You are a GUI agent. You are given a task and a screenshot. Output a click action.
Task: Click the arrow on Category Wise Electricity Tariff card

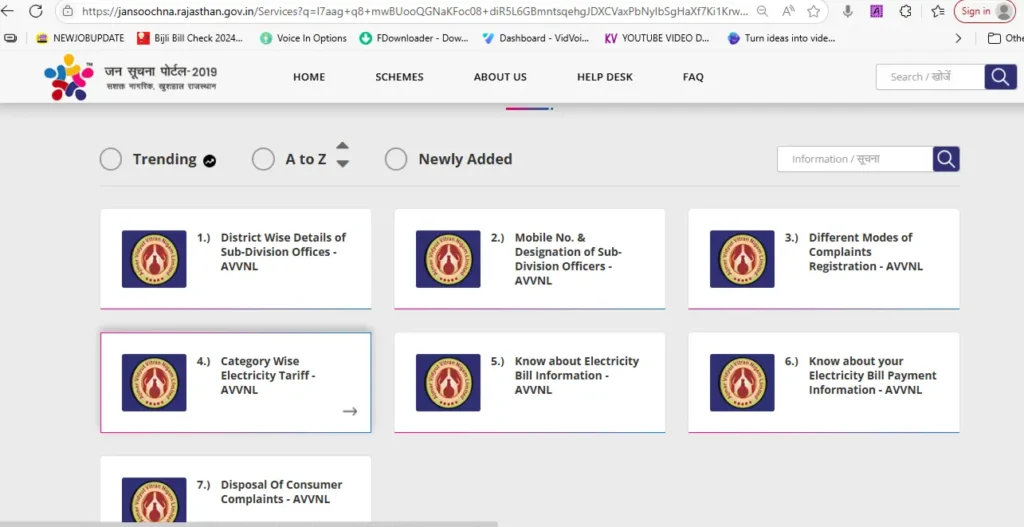[349, 411]
